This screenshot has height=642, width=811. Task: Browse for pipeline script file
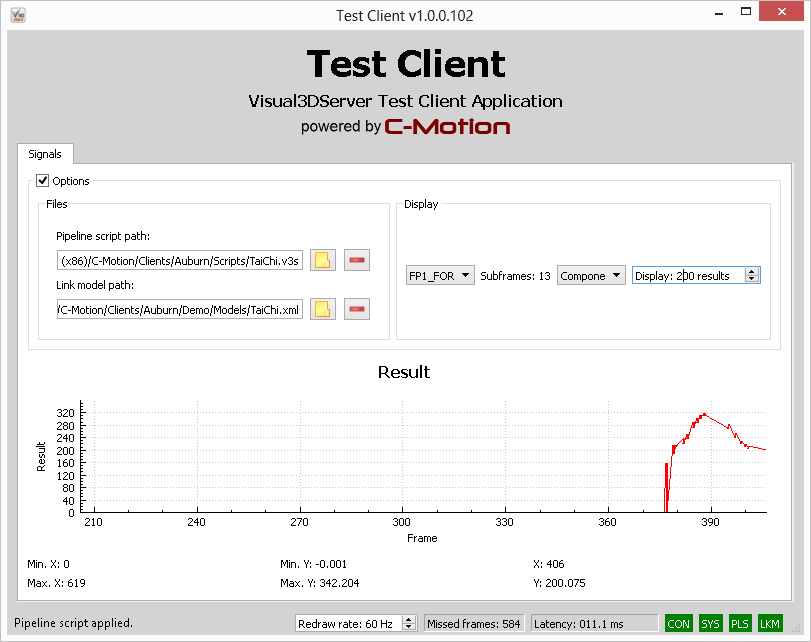pyautogui.click(x=323, y=260)
